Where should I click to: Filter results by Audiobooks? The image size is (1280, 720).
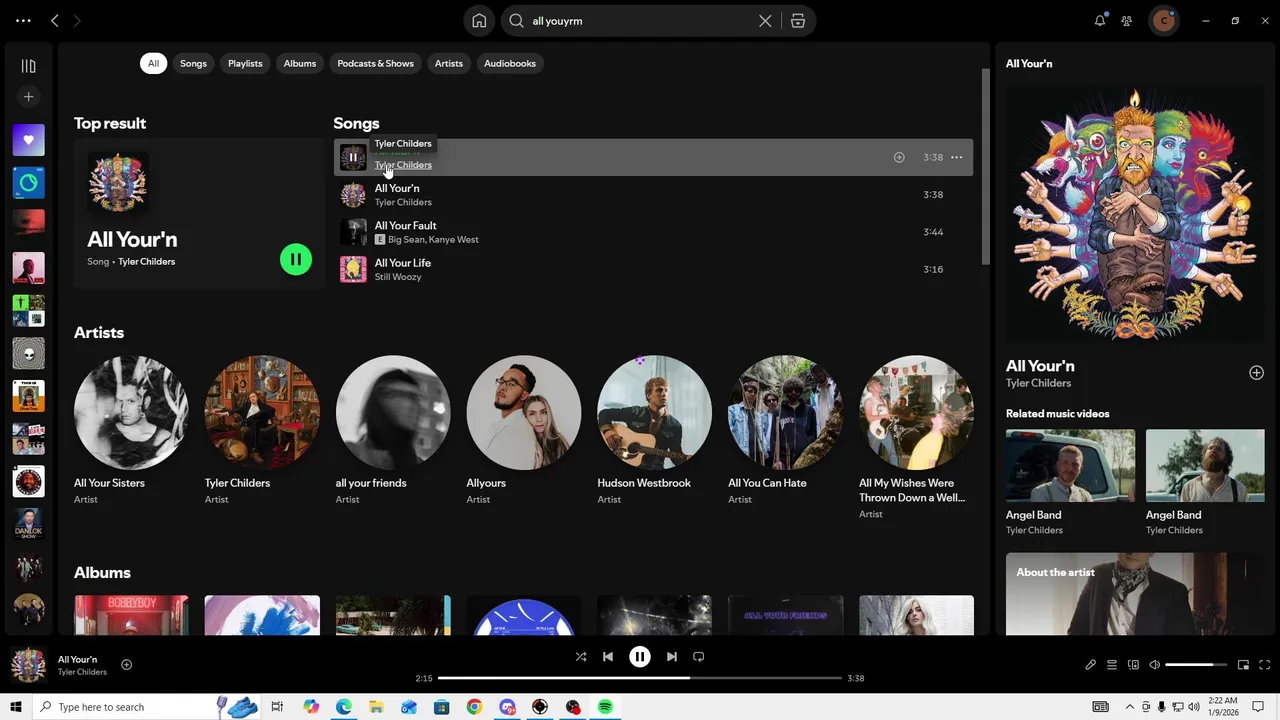(510, 63)
